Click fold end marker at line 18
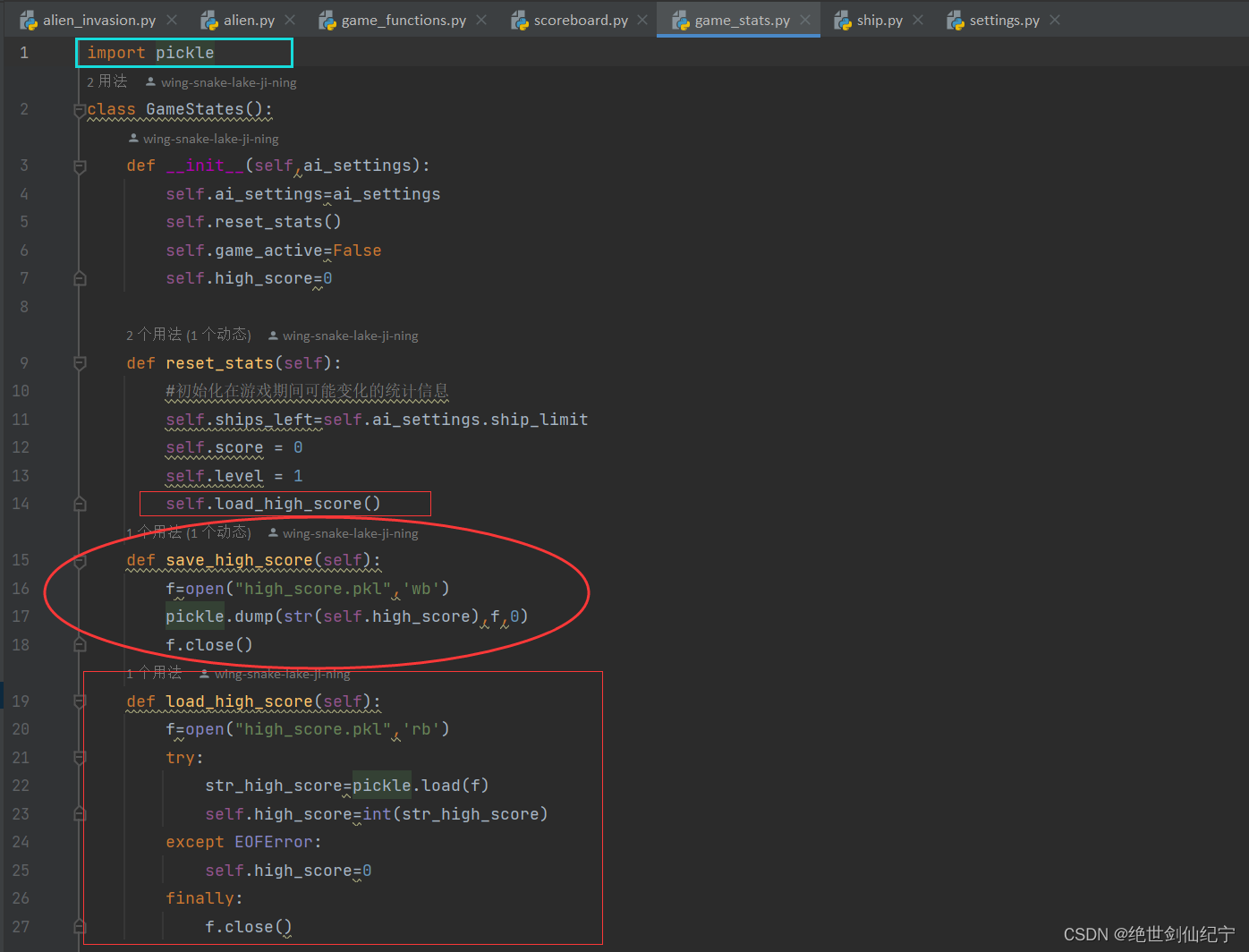 coord(80,645)
